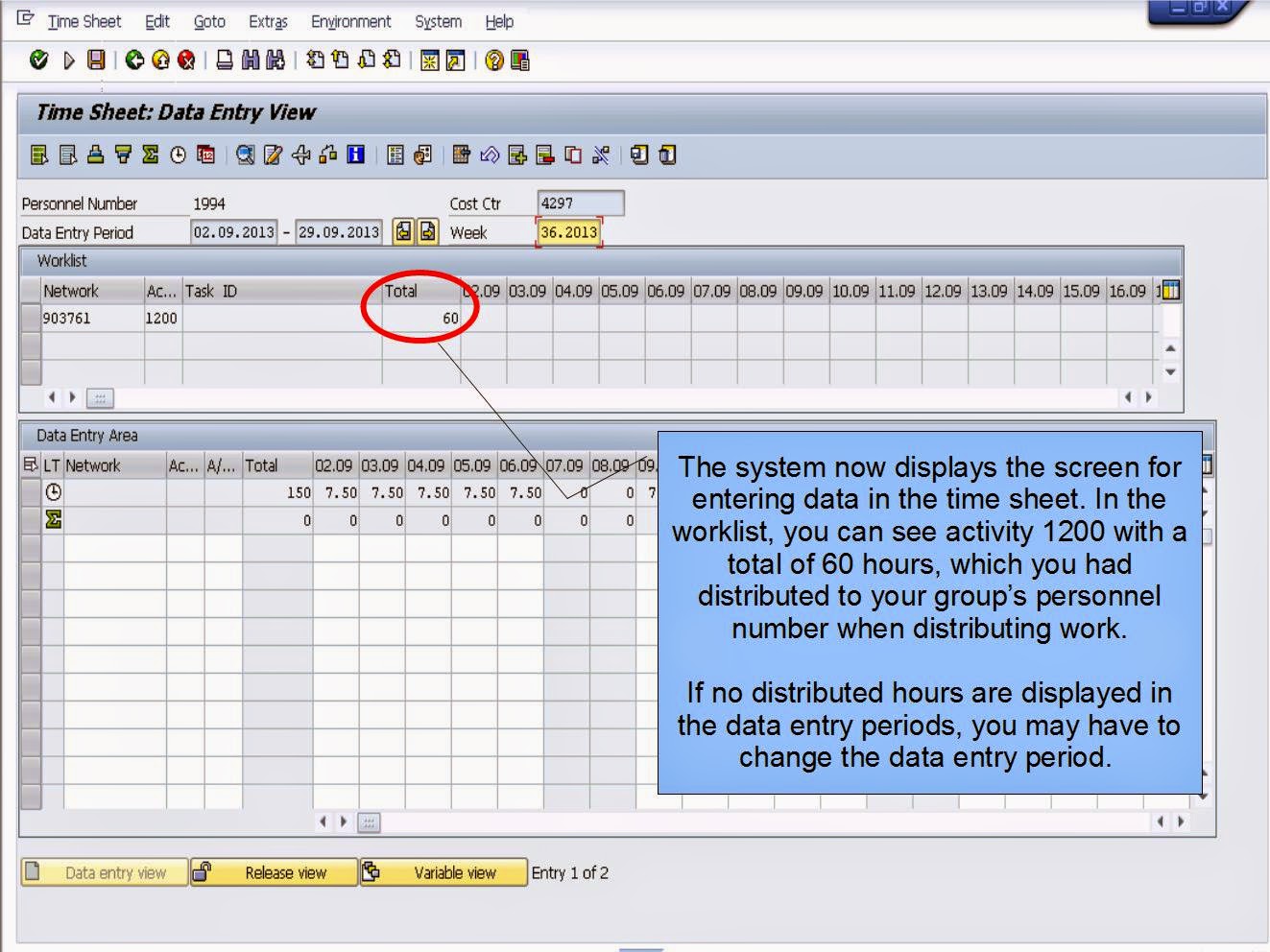Viewport: 1270px width, 952px height.
Task: Click the Insert row icon
Action: coord(517,155)
